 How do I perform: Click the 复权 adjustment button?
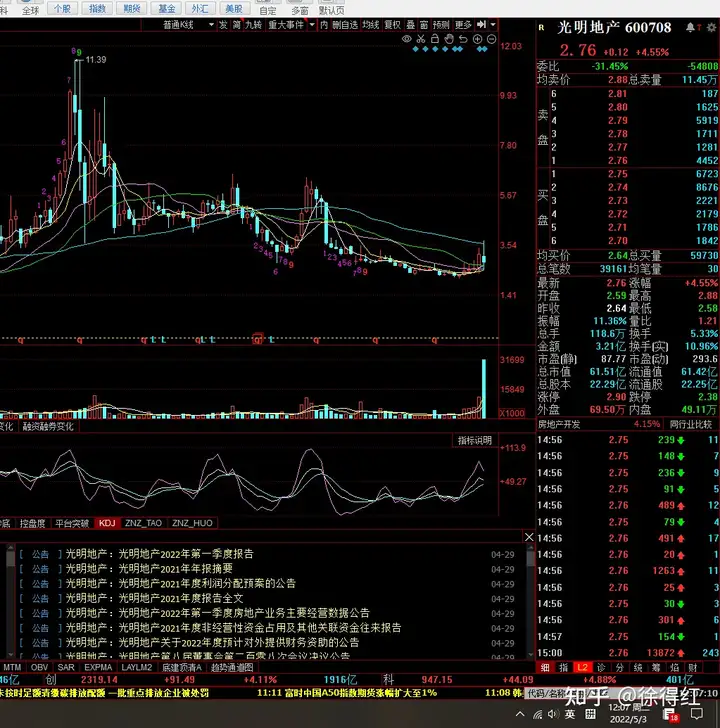coord(392,25)
